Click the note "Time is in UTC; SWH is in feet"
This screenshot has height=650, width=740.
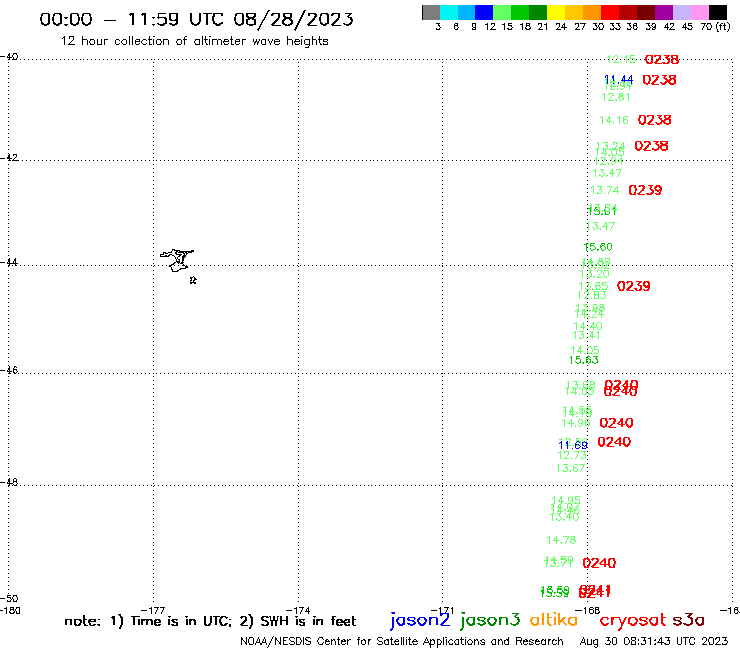tap(210, 621)
